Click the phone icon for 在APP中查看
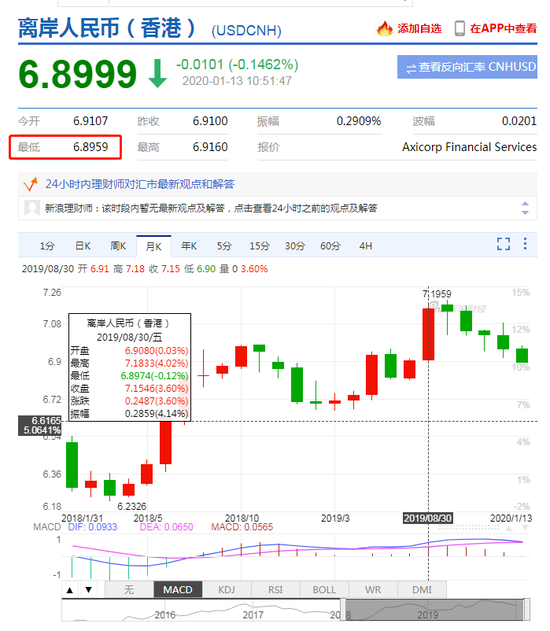Viewport: 550px width, 631px height. point(459,28)
